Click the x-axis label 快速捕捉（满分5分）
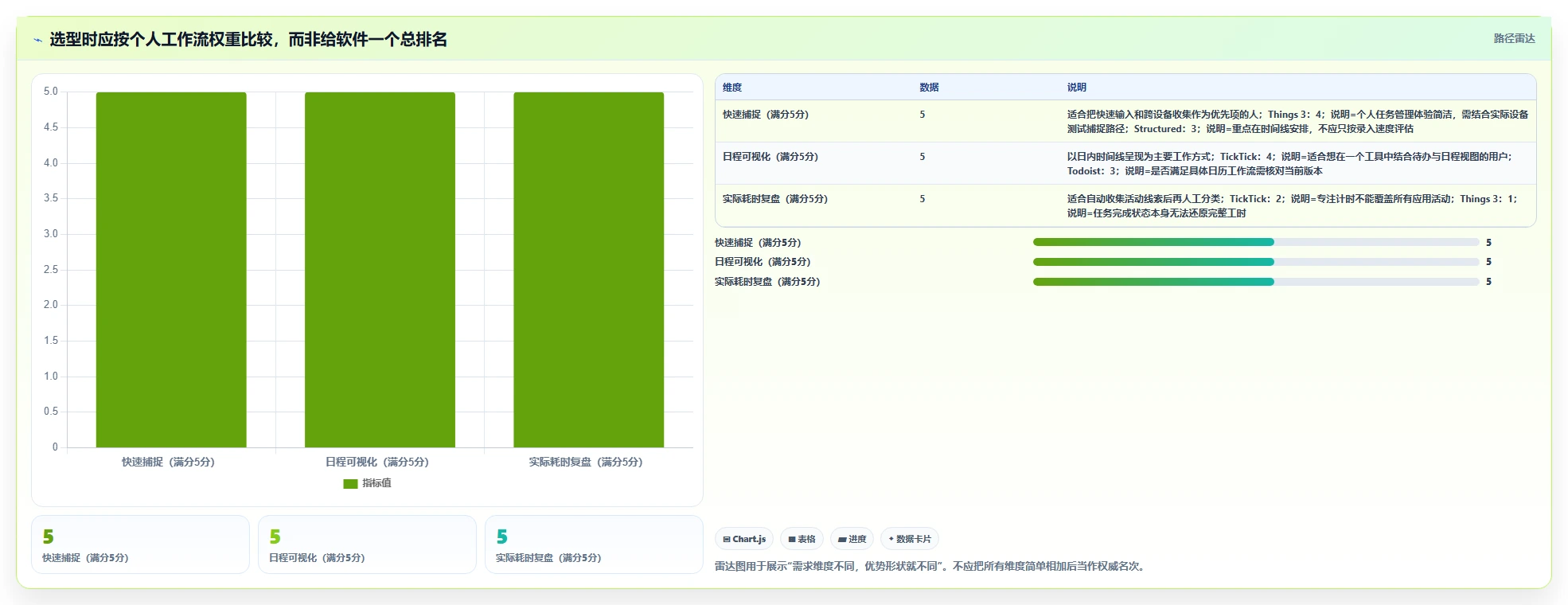 pyautogui.click(x=168, y=462)
